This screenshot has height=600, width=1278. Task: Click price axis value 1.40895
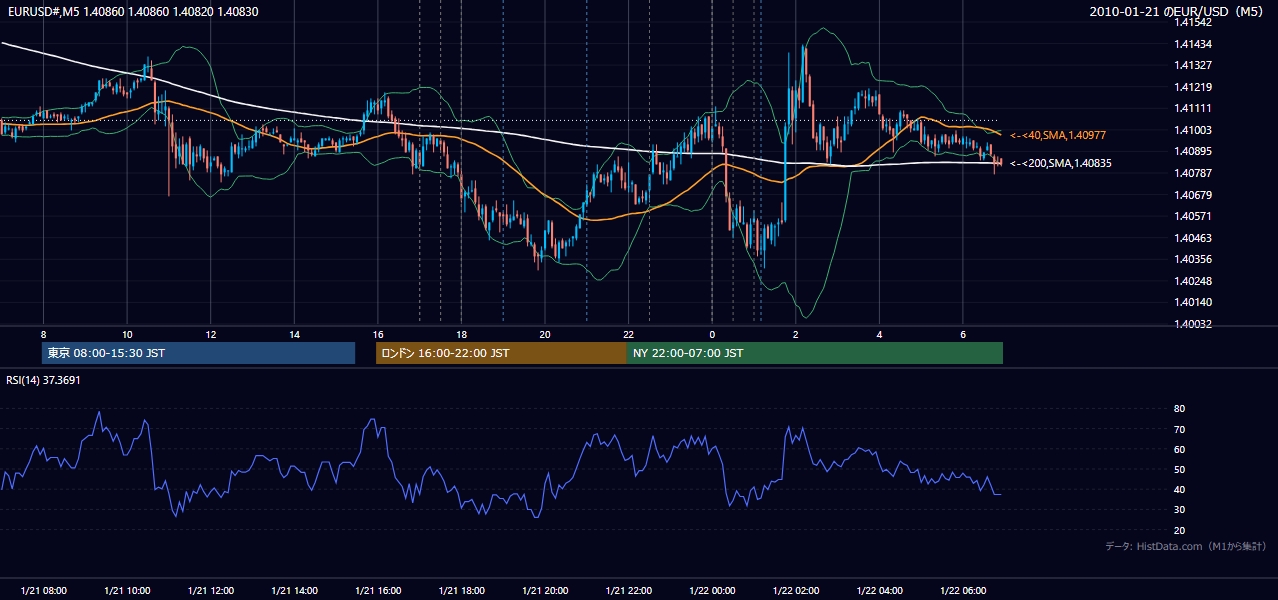coord(1194,151)
